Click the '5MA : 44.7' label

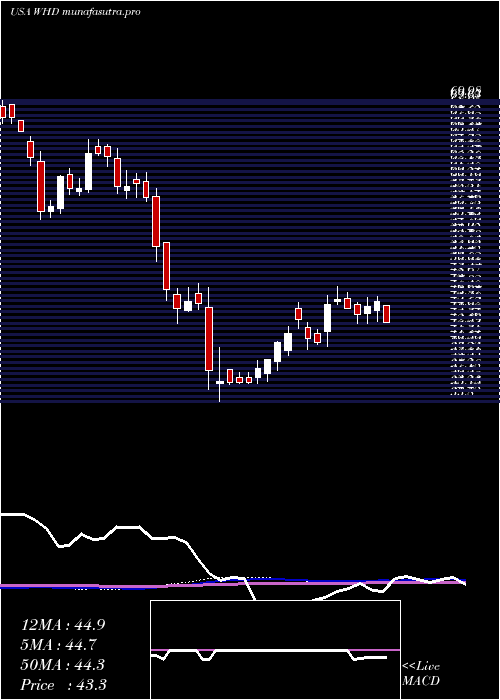(x=59, y=645)
